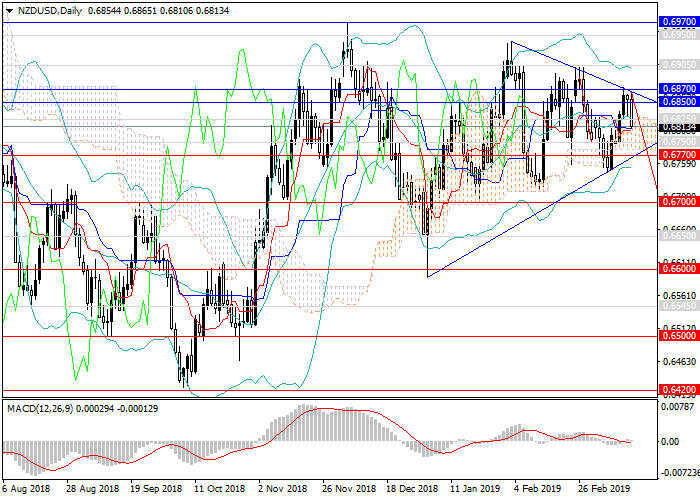The image size is (700, 500).
Task: Click the 0.6500 red price level label
Action: tap(678, 337)
